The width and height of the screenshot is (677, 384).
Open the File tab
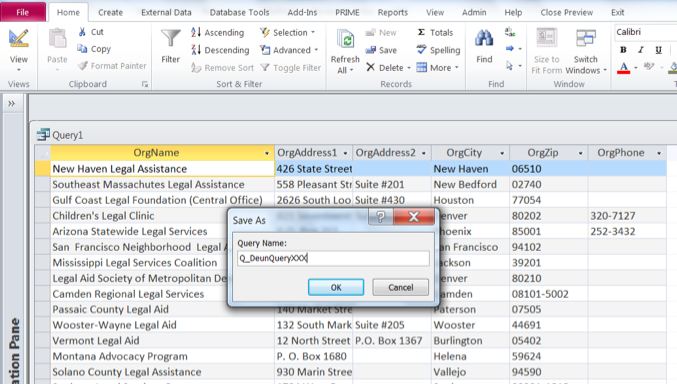coord(23,12)
